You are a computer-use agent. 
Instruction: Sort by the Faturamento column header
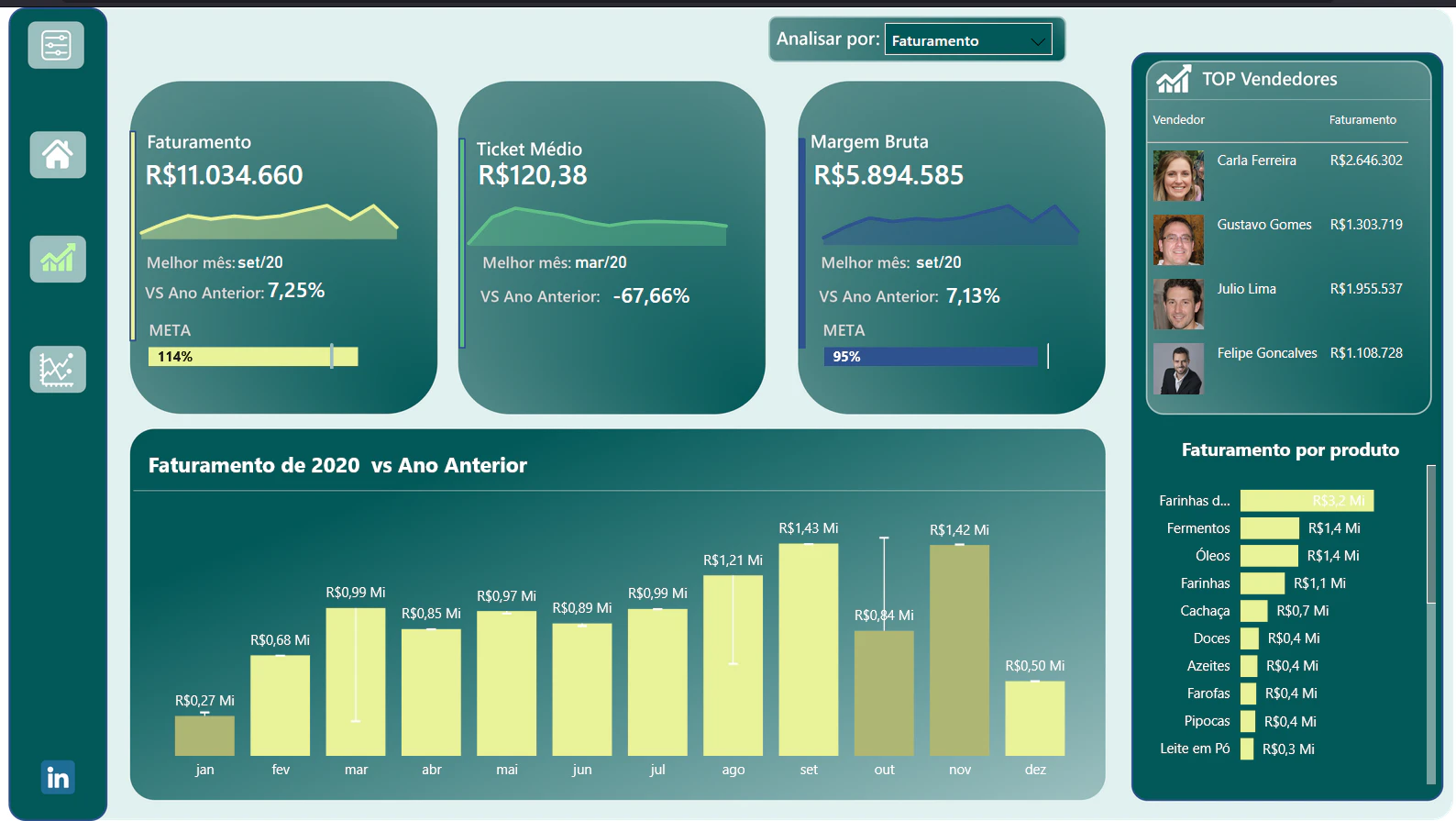tap(1362, 120)
